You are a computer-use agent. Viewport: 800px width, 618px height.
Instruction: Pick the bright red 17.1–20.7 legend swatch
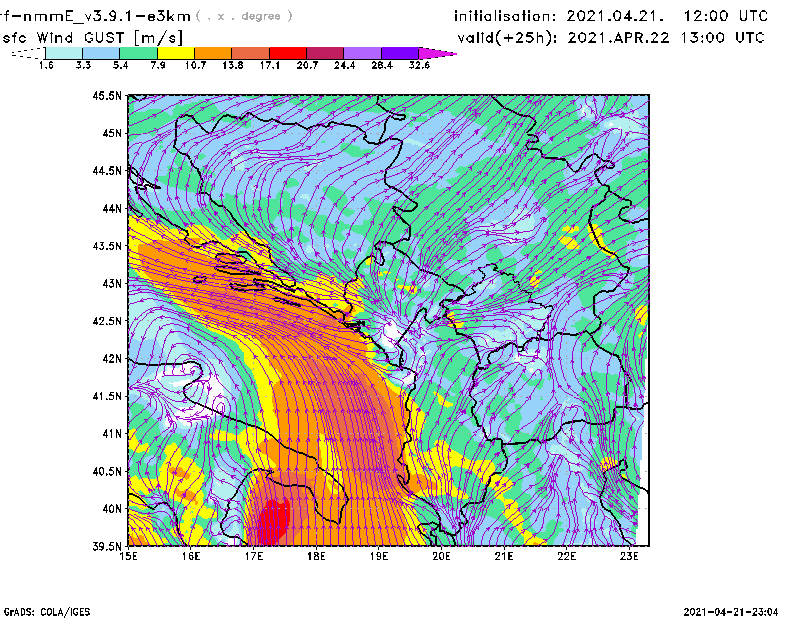pyautogui.click(x=288, y=53)
